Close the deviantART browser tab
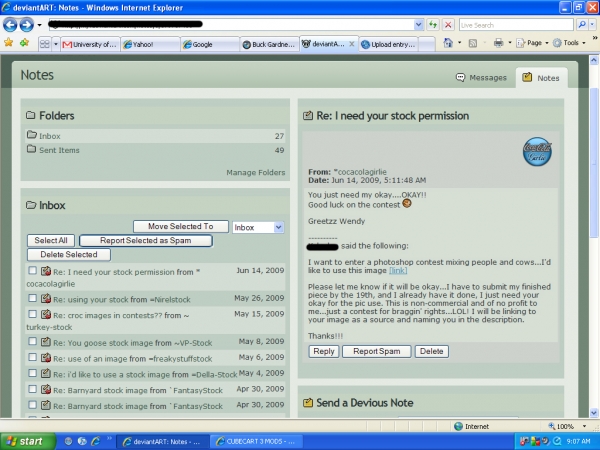This screenshot has width=600, height=450. tap(352, 44)
